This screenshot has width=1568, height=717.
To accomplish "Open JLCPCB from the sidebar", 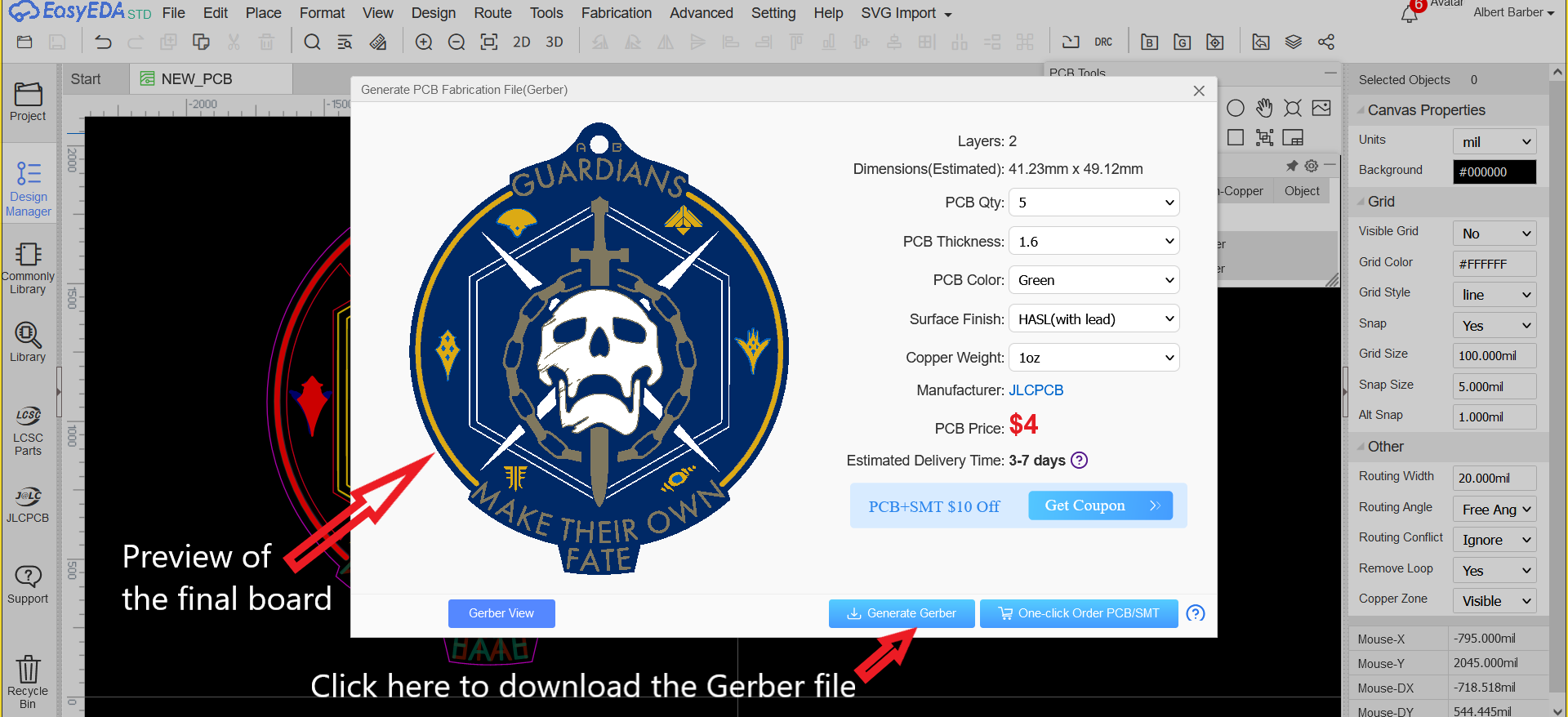I will pos(28,504).
